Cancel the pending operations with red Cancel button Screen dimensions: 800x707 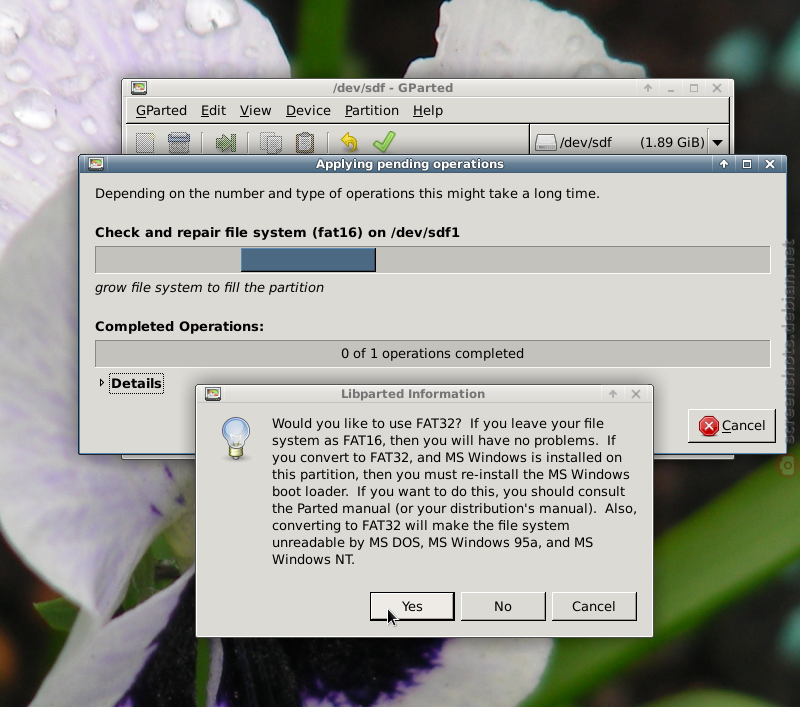732,425
